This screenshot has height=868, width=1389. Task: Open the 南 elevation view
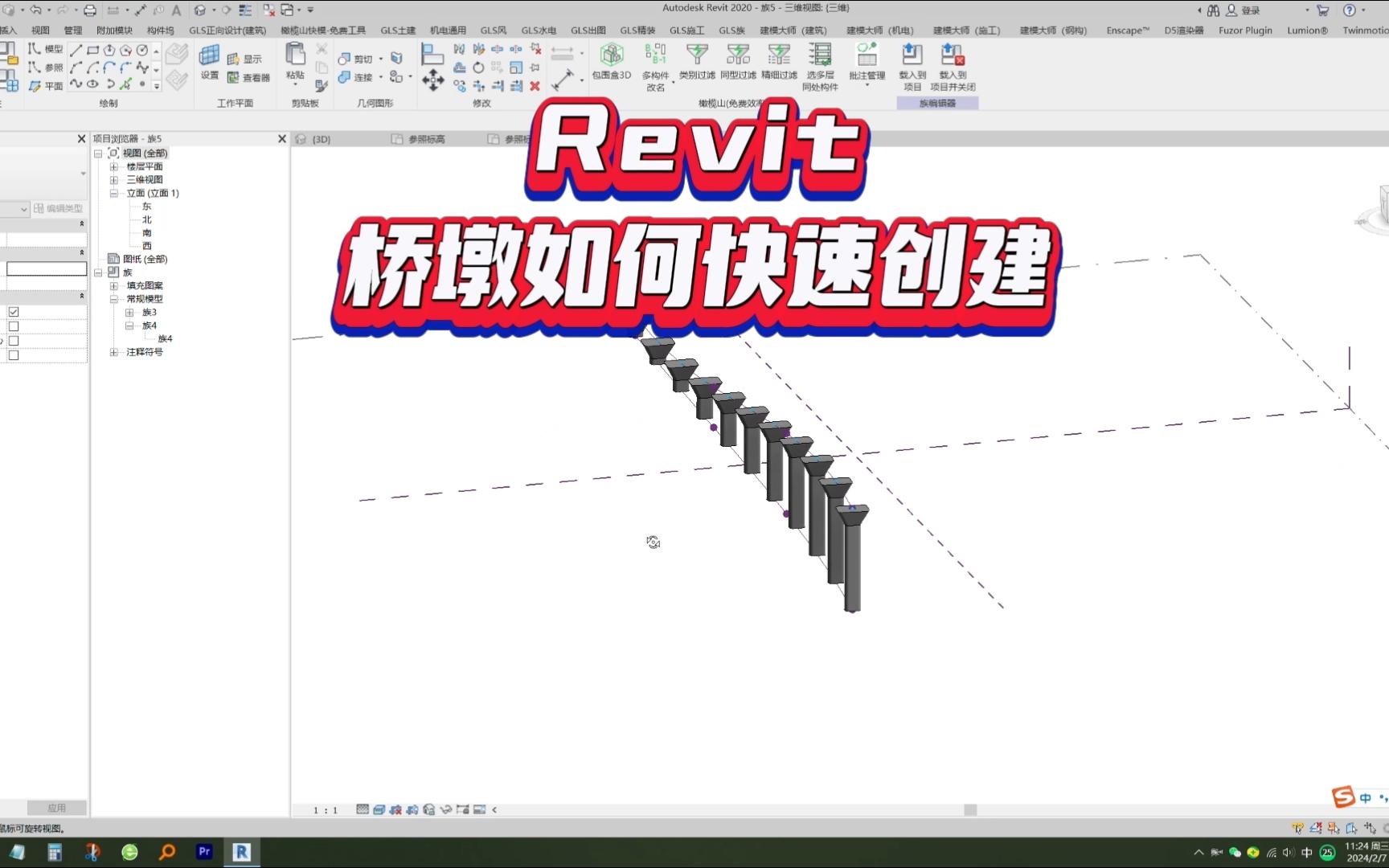[x=146, y=233]
